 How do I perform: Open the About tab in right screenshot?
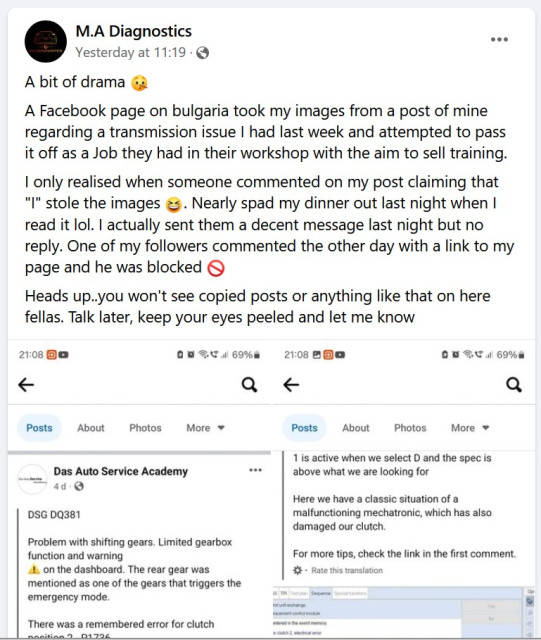click(356, 428)
